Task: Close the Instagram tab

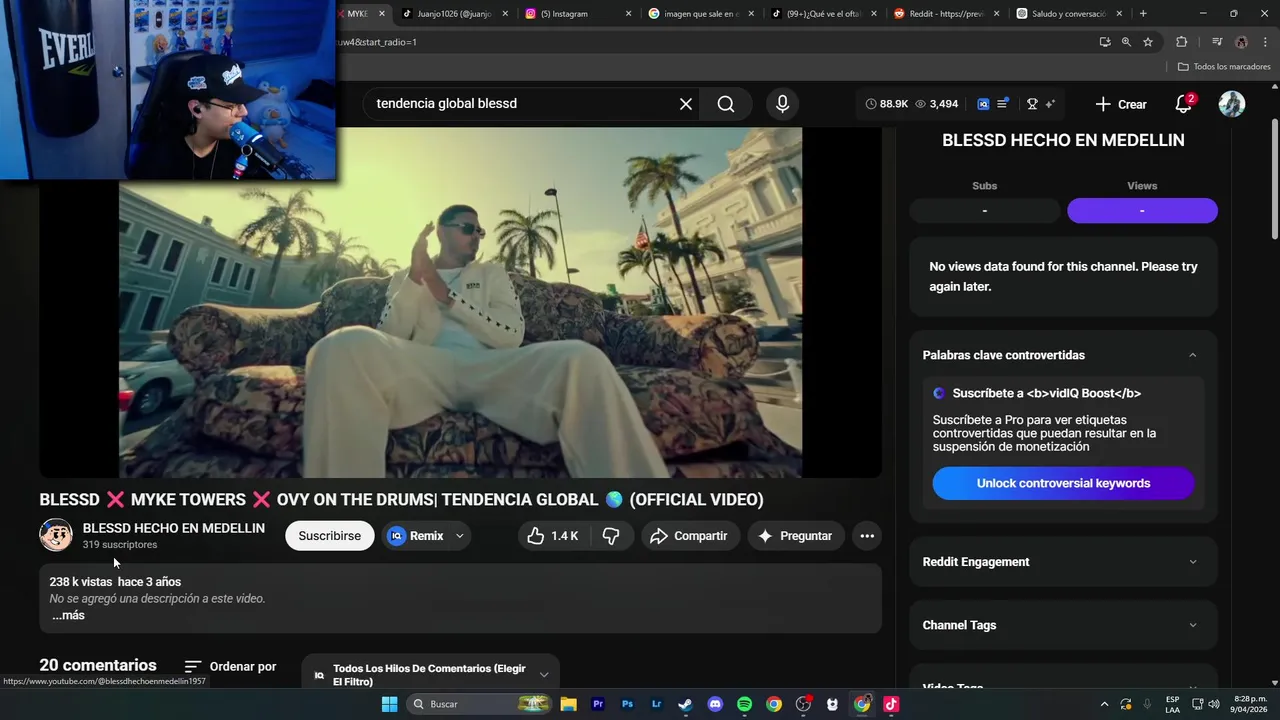Action: (628, 14)
